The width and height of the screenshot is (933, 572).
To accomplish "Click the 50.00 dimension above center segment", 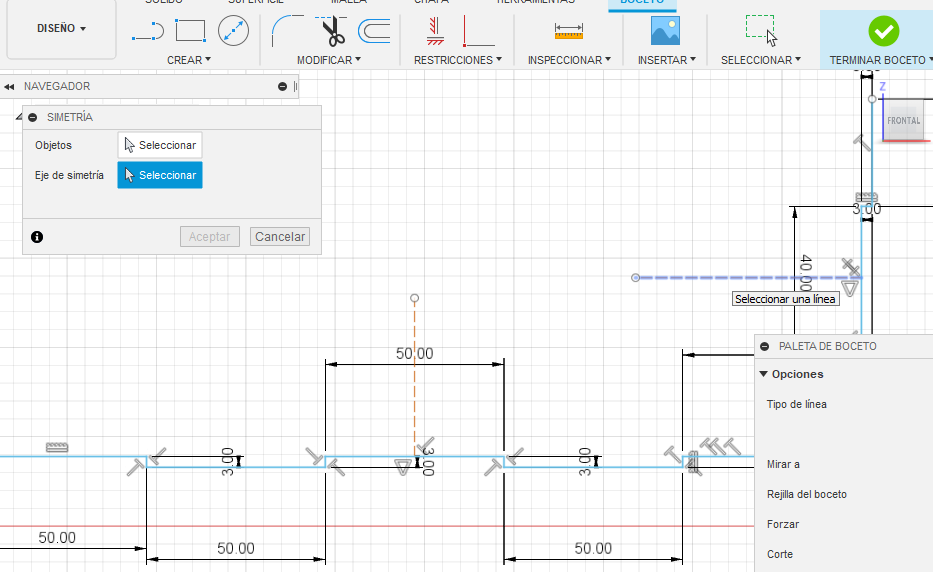I will pyautogui.click(x=415, y=354).
